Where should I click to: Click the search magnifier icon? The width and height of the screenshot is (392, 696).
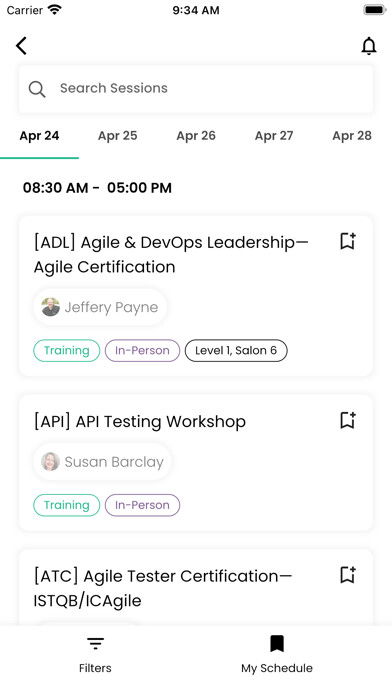click(37, 89)
